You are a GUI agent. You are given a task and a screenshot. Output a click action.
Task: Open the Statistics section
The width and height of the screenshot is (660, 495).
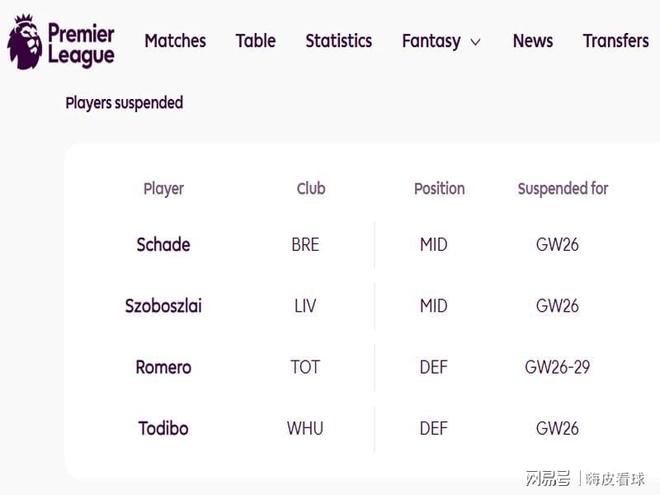(338, 41)
